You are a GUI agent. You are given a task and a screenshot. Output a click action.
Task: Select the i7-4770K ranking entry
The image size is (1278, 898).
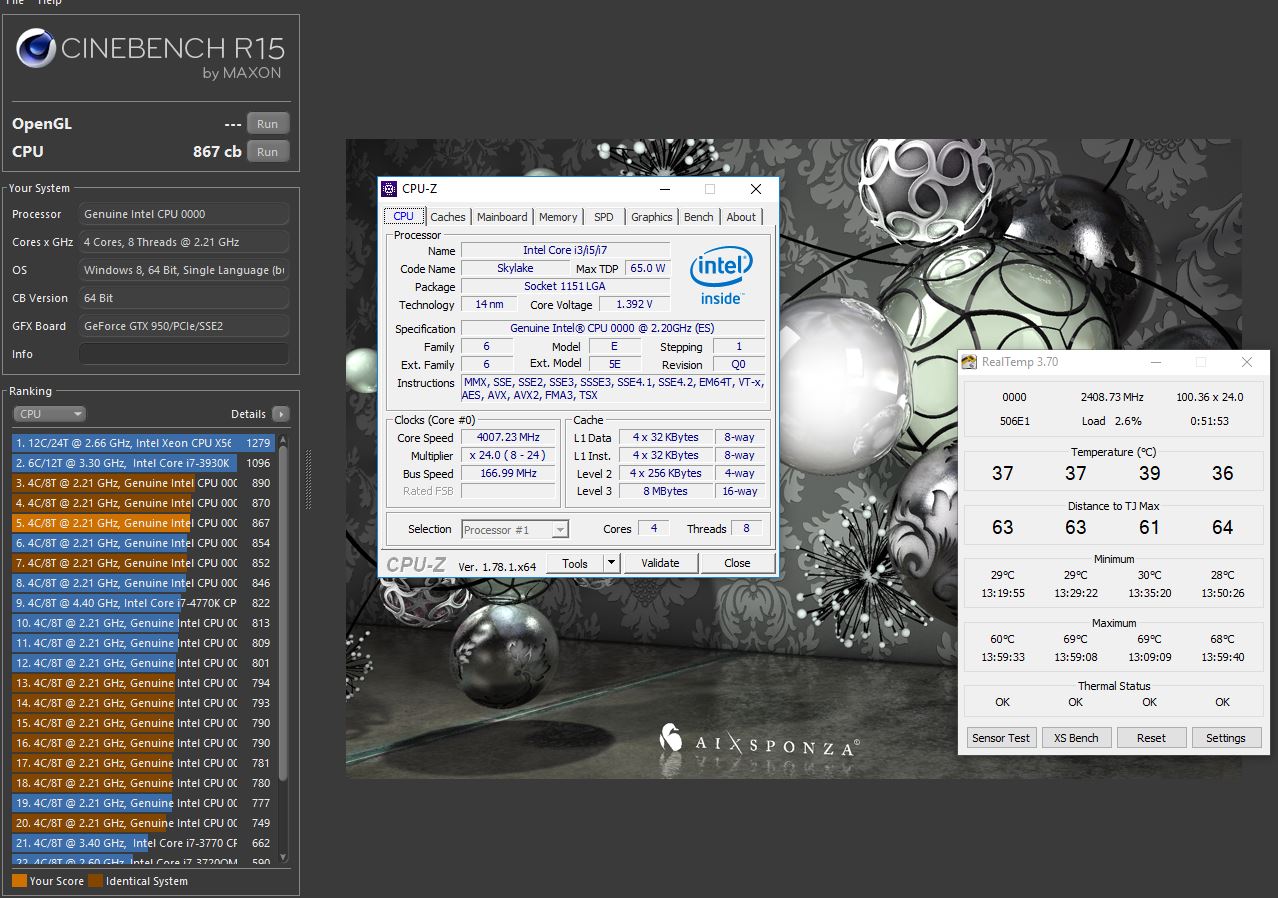point(143,603)
